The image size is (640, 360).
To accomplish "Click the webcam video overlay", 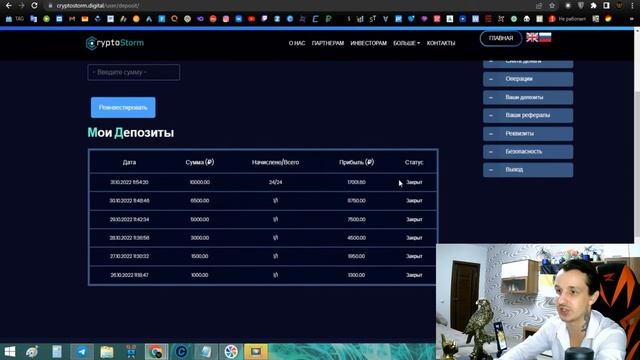I will pos(538,302).
